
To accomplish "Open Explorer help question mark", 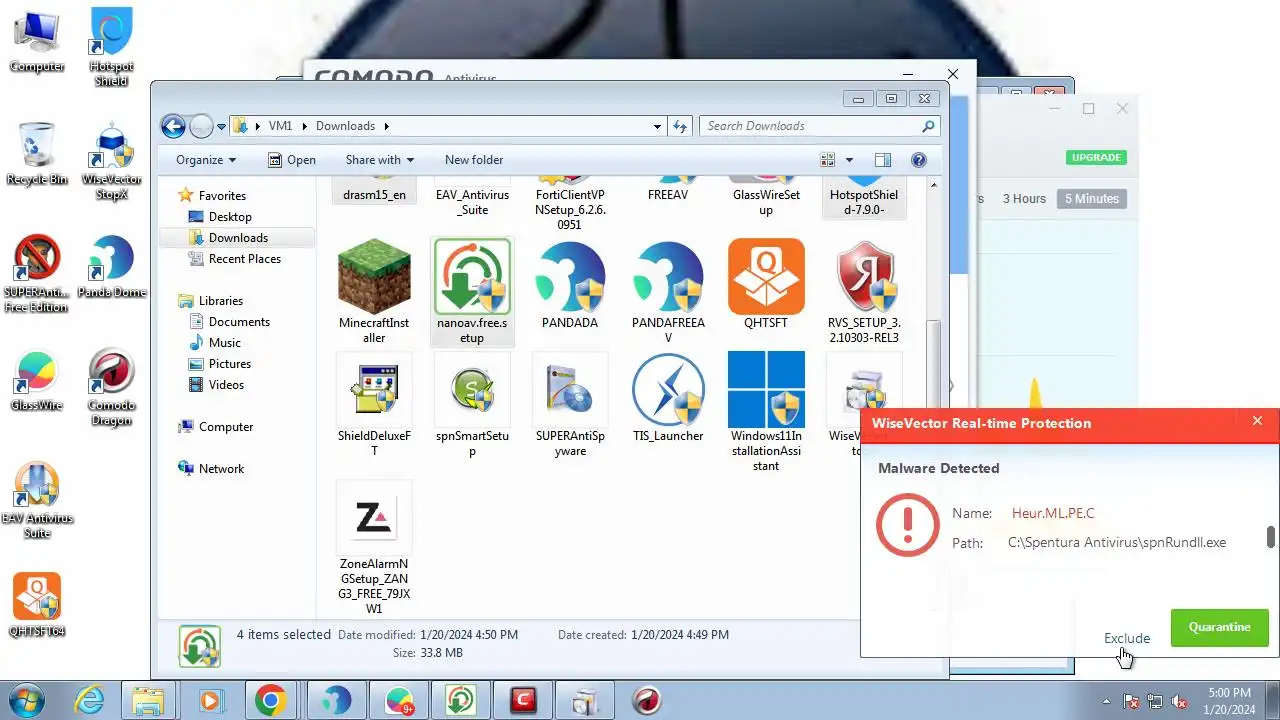I will pyautogui.click(x=919, y=160).
